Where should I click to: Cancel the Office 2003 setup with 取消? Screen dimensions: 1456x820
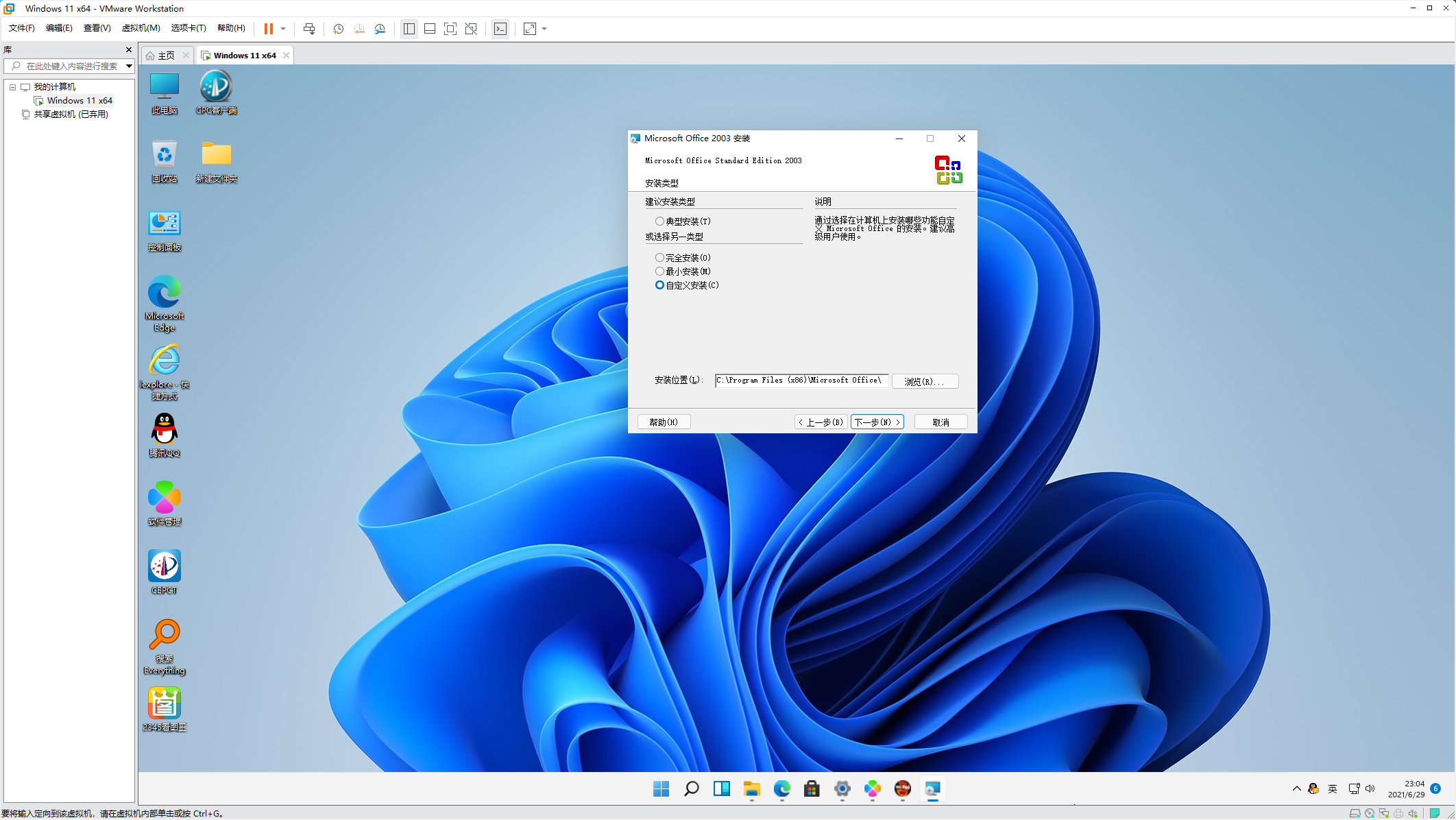941,422
